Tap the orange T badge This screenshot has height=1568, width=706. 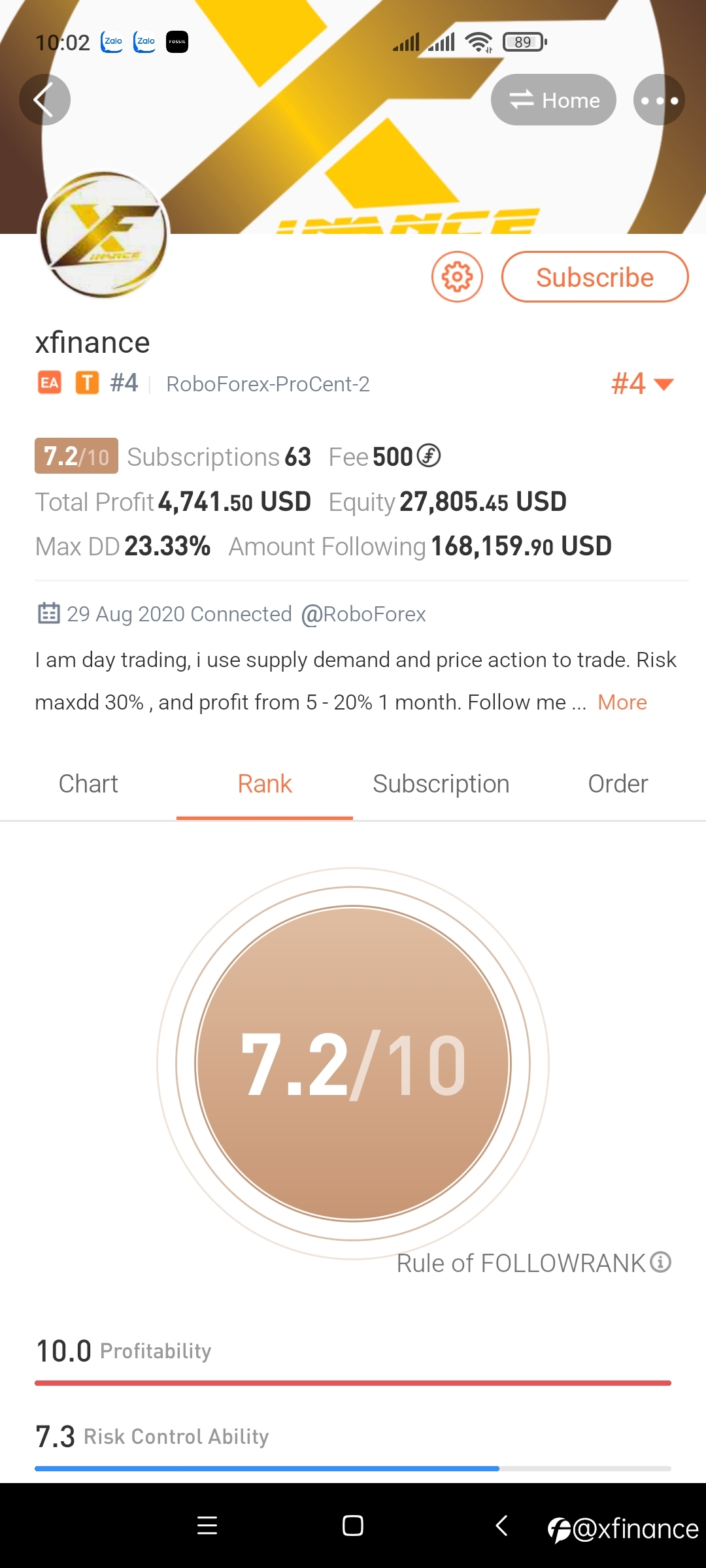[87, 383]
